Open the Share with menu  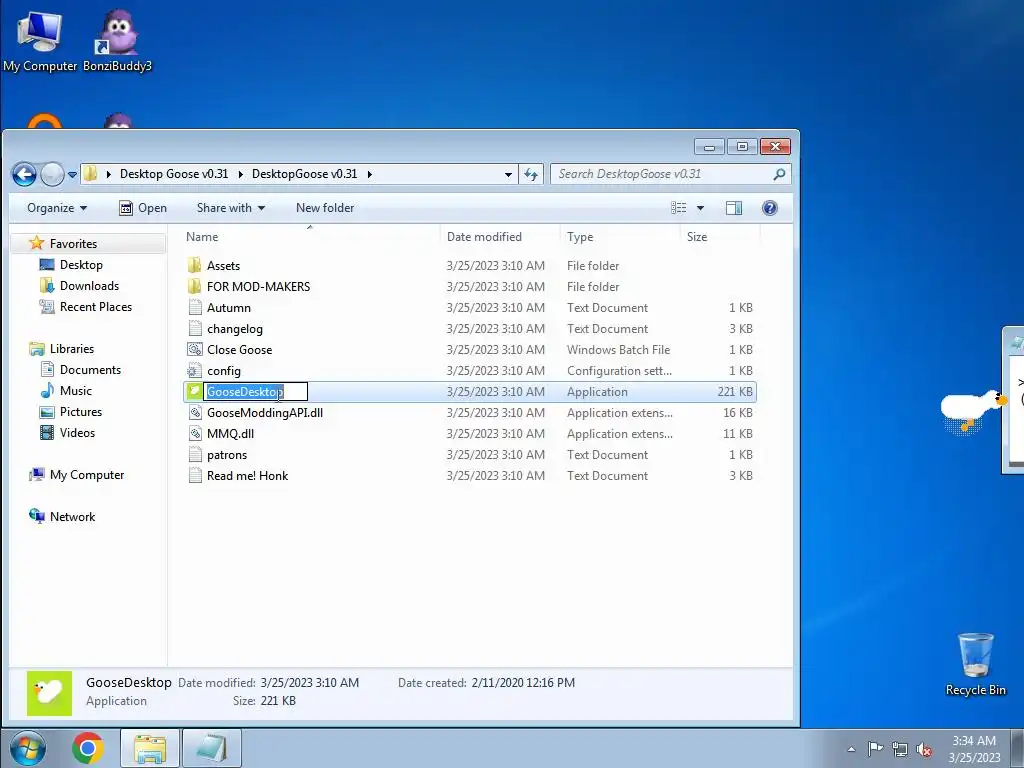pos(231,208)
